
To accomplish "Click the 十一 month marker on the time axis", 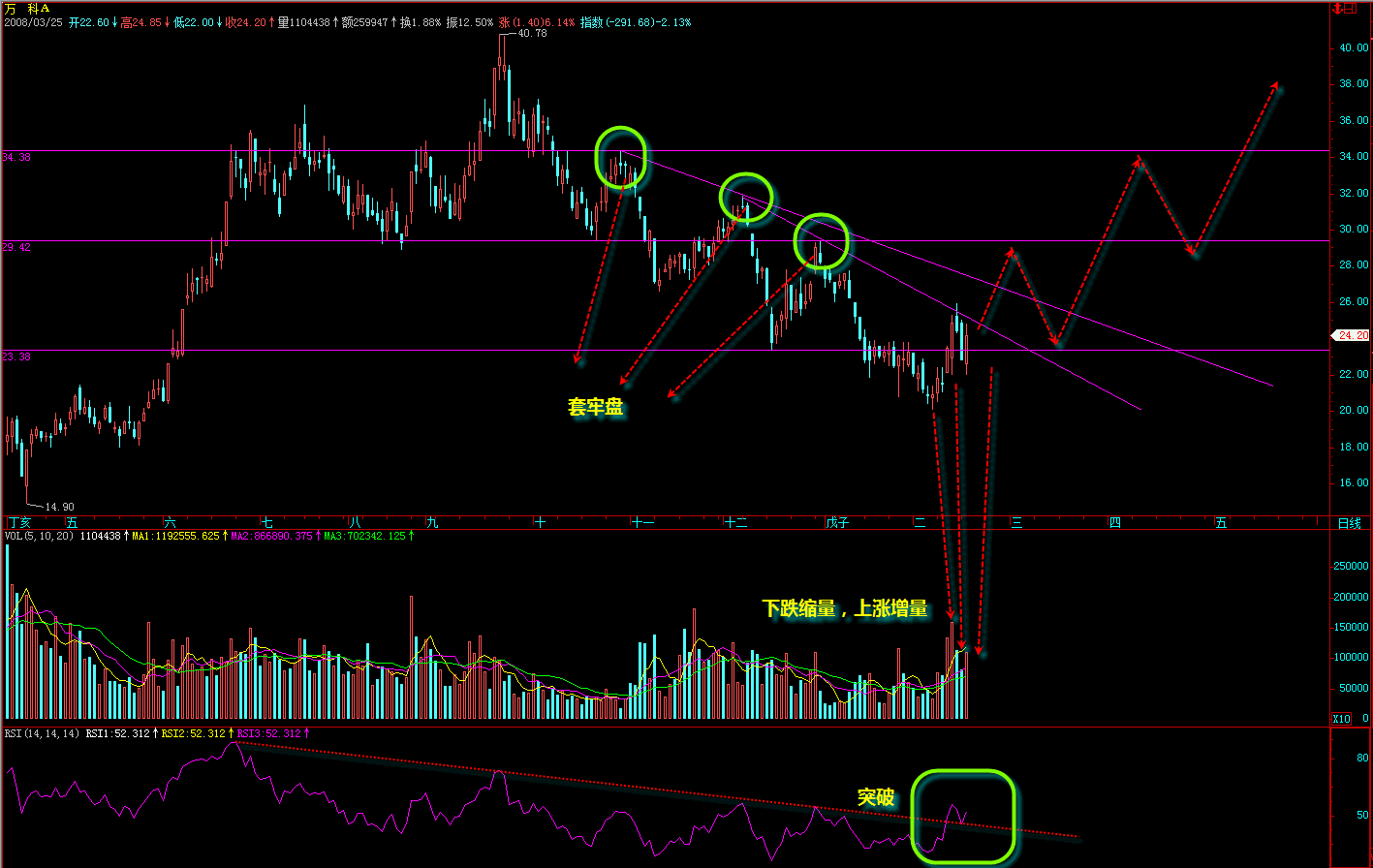I will [642, 523].
